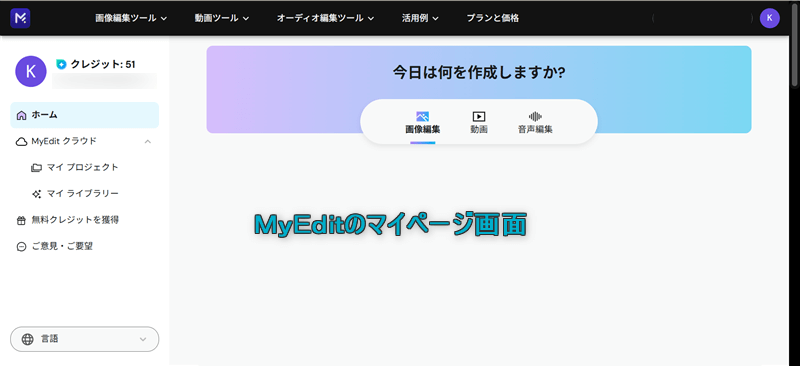Switch to the 動画 tab label
Viewport: 800px width, 366px height.
pos(479,129)
